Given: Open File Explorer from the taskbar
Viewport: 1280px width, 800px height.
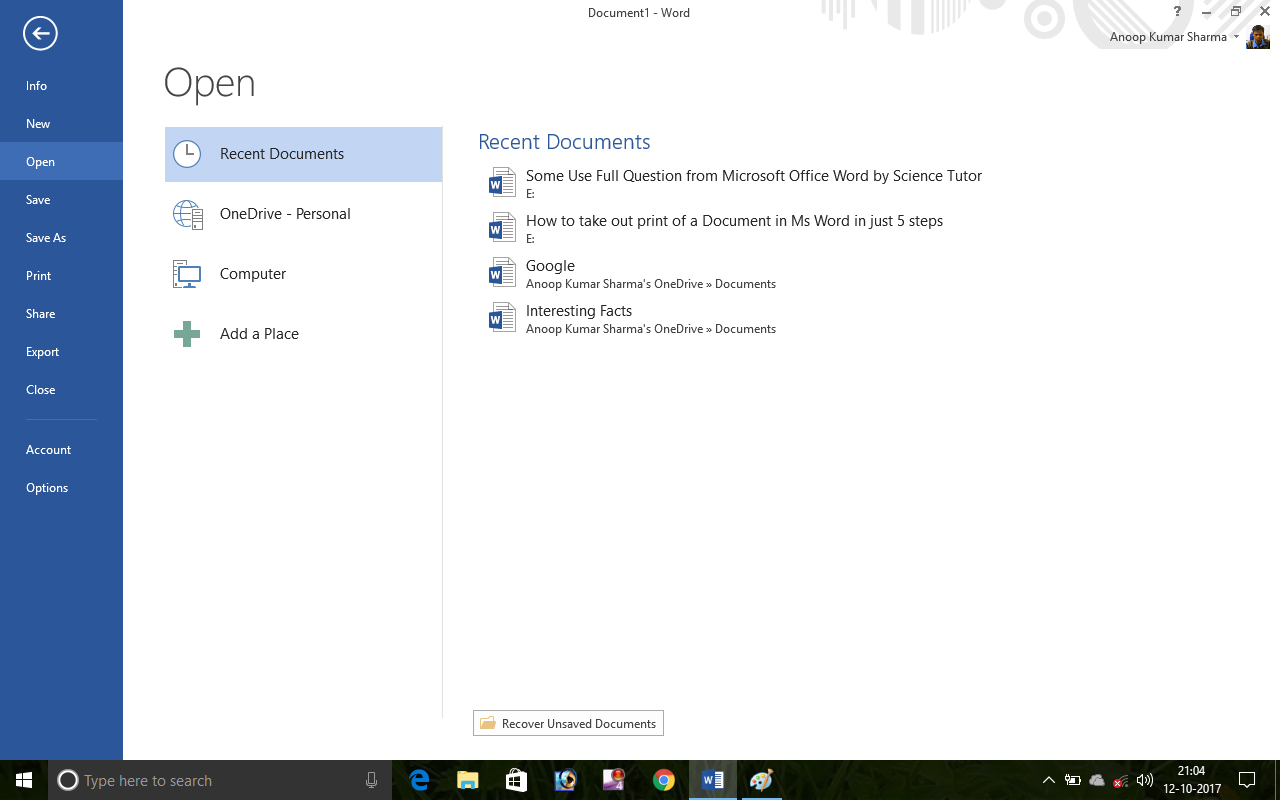Looking at the screenshot, I should tap(467, 780).
